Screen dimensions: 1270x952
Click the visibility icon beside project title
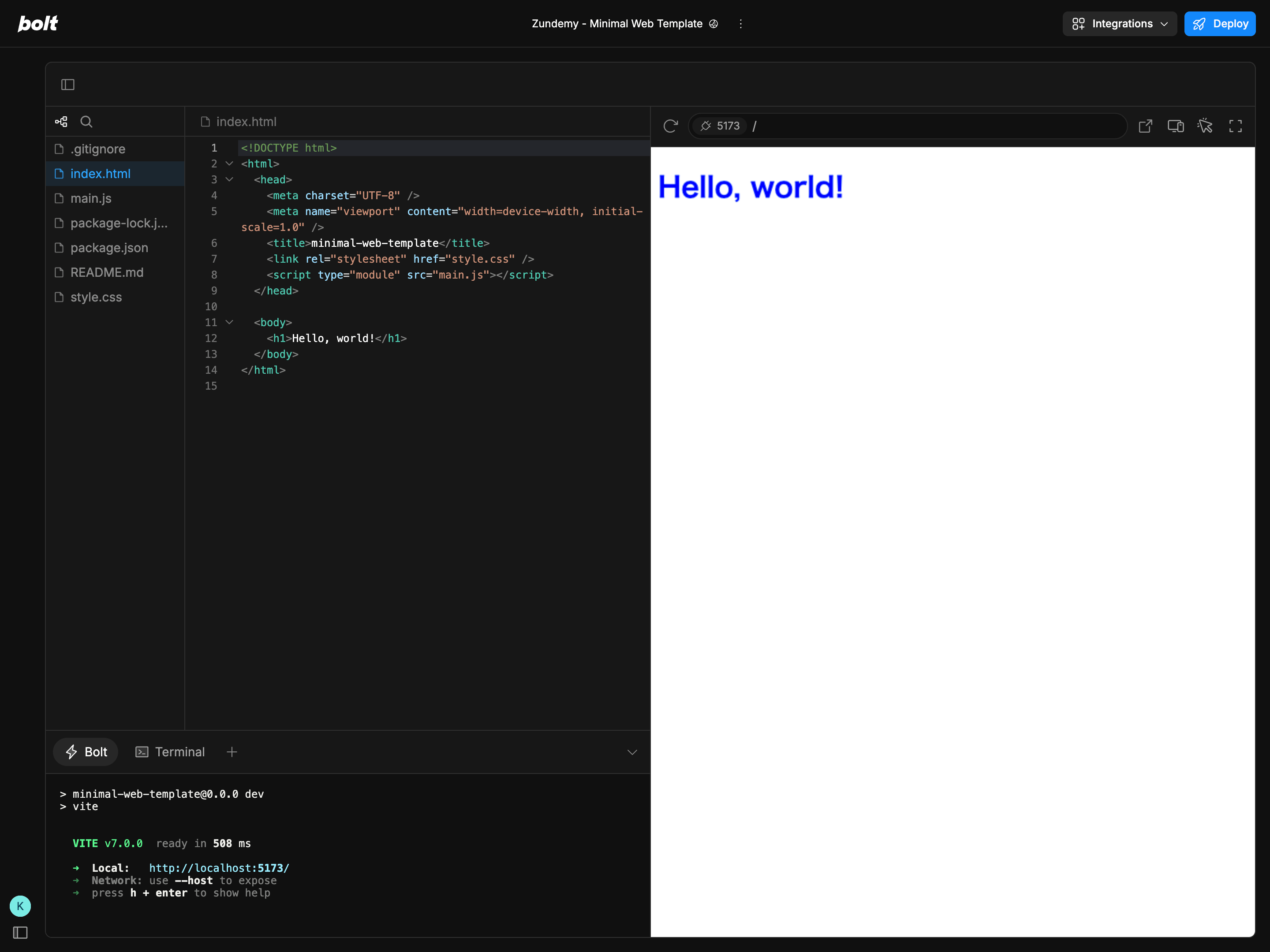[713, 23]
